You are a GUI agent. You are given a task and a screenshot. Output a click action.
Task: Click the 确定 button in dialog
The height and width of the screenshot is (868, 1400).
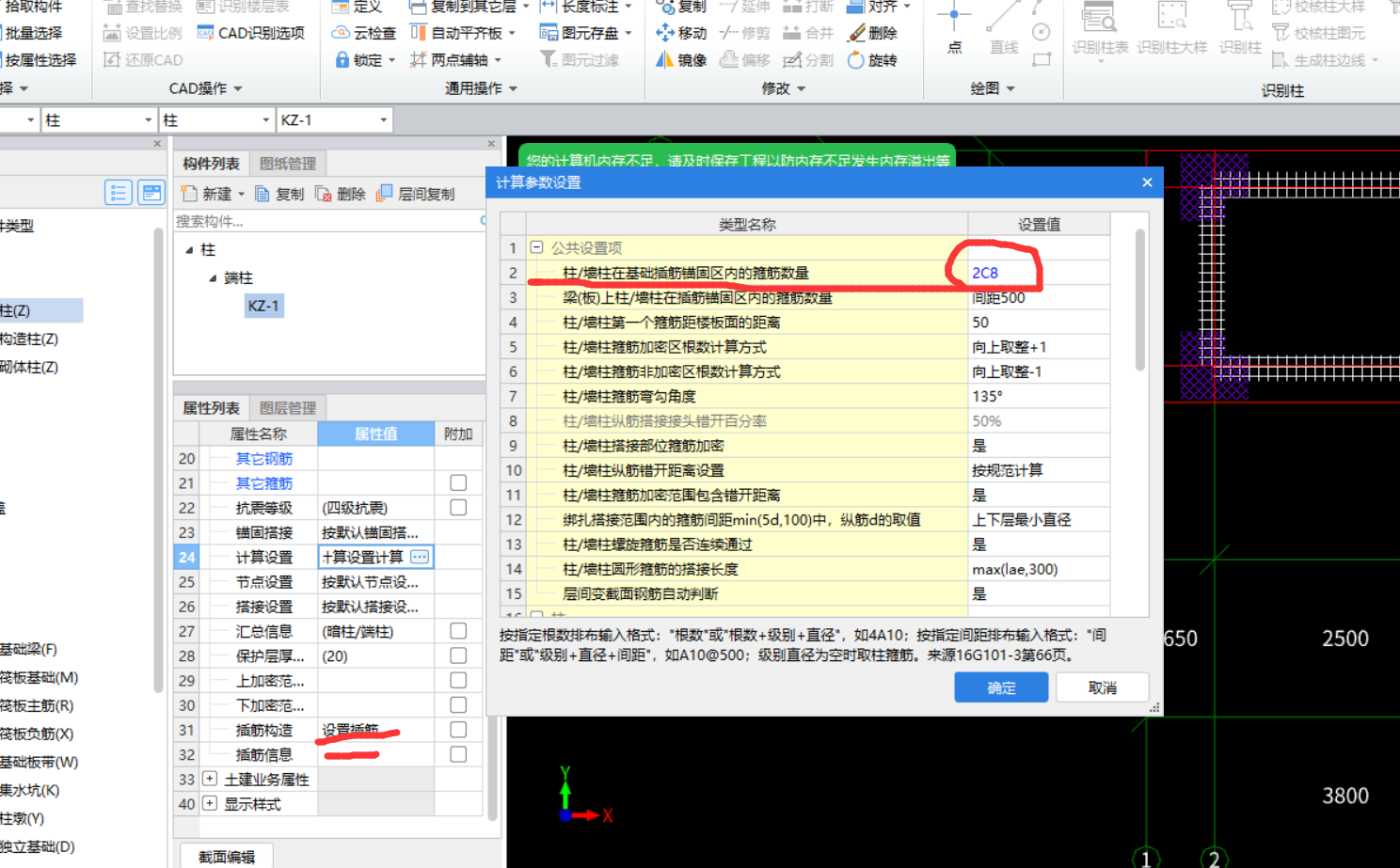tap(1001, 687)
